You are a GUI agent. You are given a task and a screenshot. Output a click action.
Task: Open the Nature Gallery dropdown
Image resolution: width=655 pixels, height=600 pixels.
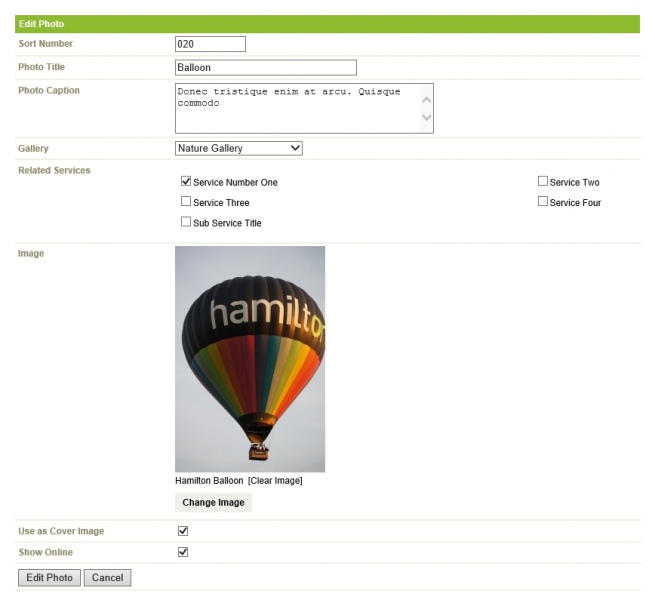239,148
